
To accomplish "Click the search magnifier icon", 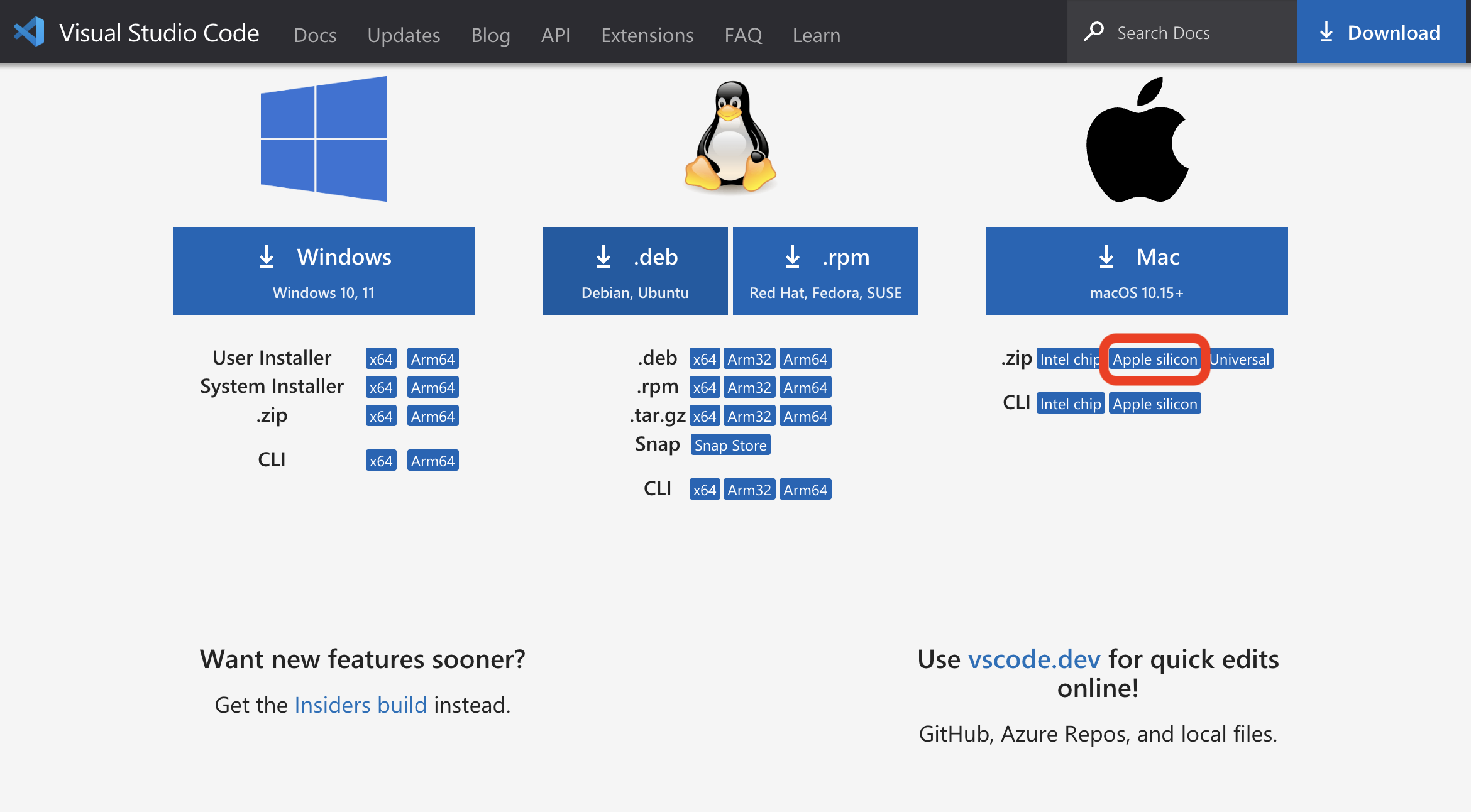I will (x=1094, y=31).
